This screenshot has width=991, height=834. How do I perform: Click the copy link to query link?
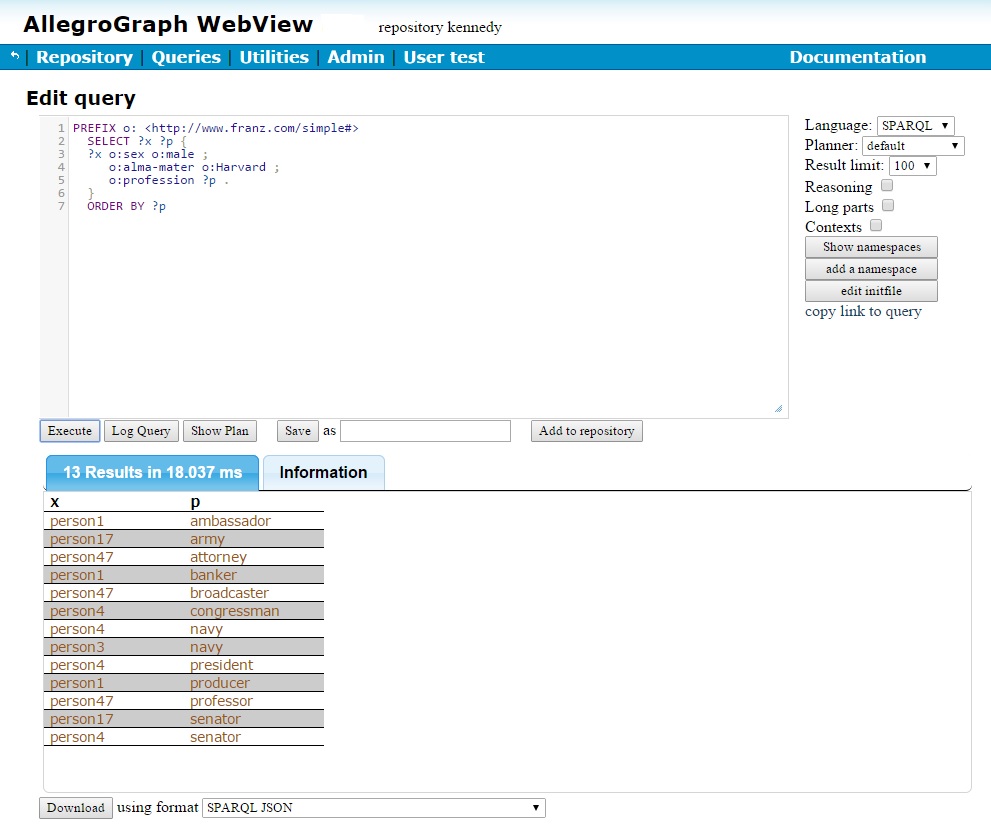[863, 311]
